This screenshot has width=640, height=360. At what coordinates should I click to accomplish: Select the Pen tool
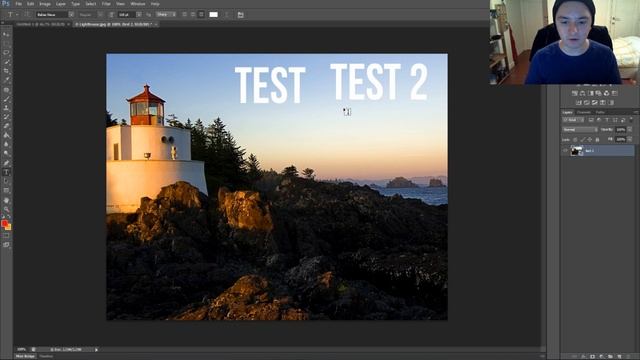[6, 163]
